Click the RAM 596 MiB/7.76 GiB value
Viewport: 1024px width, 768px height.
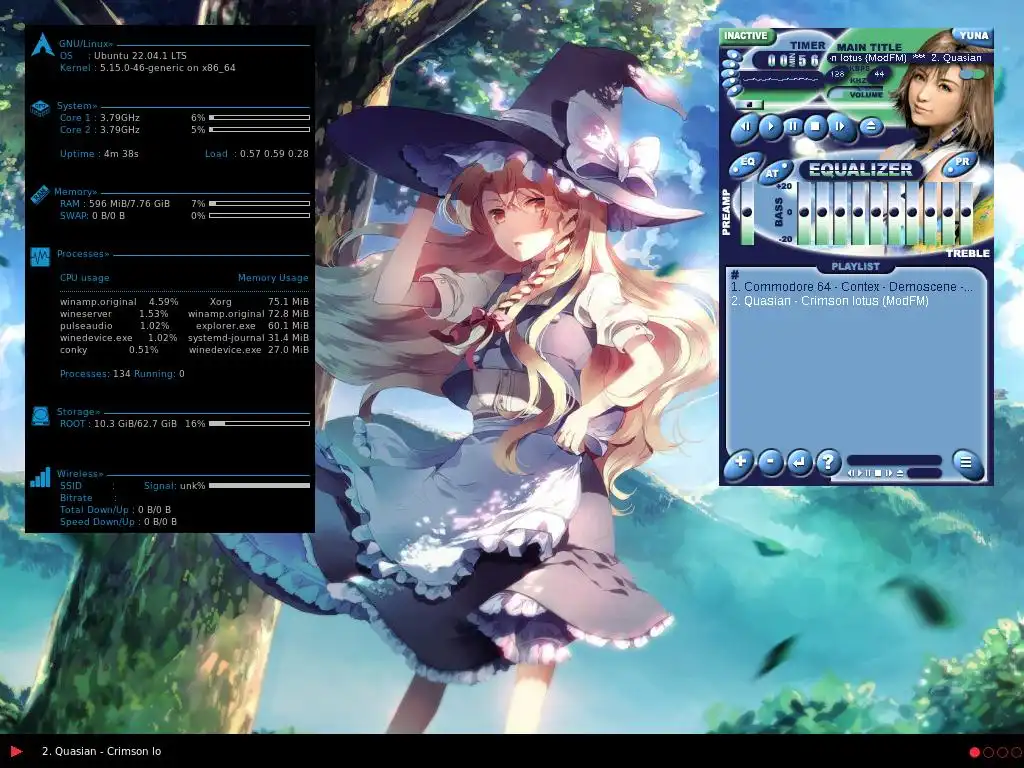point(129,204)
